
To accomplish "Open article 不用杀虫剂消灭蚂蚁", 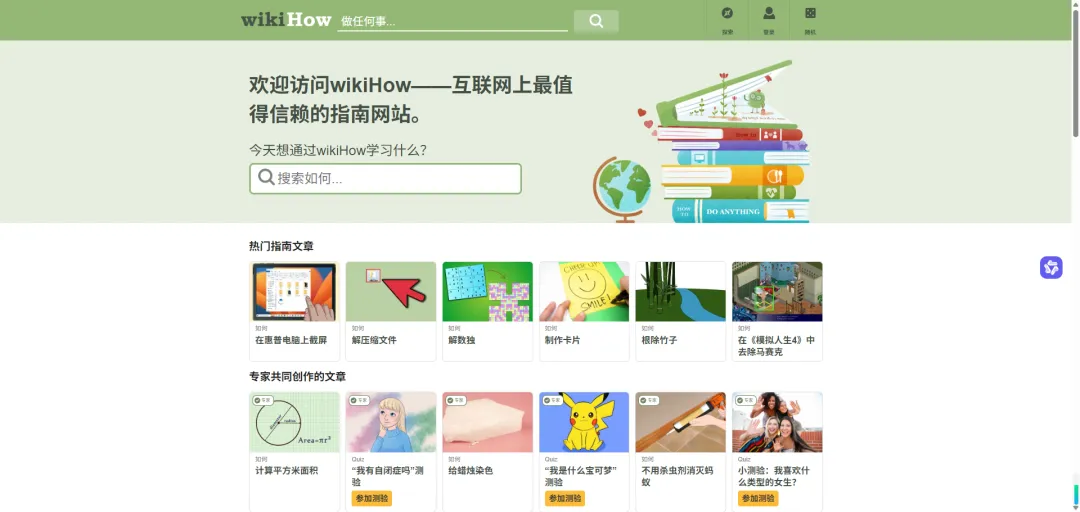I will pyautogui.click(x=678, y=476).
